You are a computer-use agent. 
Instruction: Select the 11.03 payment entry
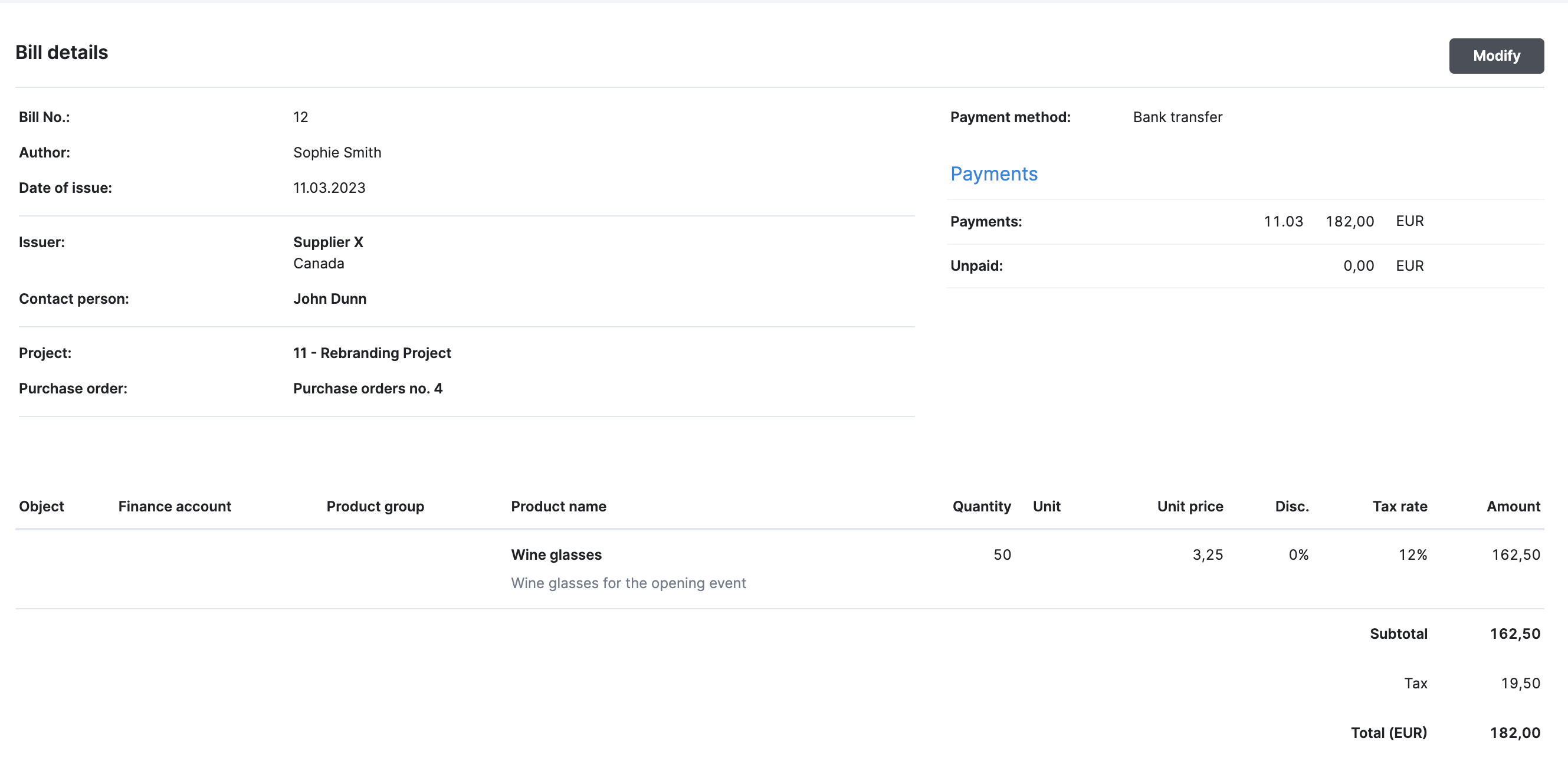(x=1283, y=221)
